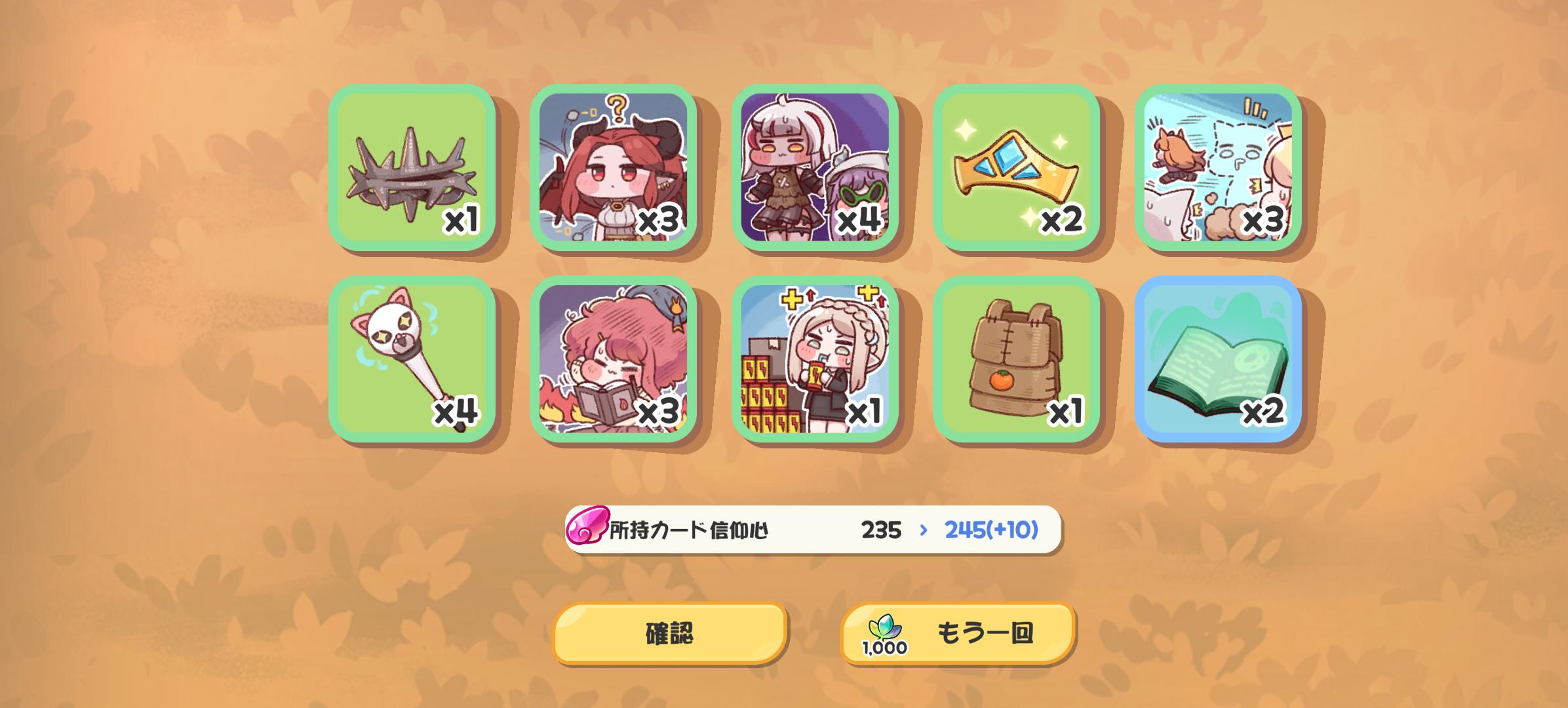The width and height of the screenshot is (1568, 708).
Task: Select the blonde girl with energy drinks card
Action: click(x=815, y=359)
